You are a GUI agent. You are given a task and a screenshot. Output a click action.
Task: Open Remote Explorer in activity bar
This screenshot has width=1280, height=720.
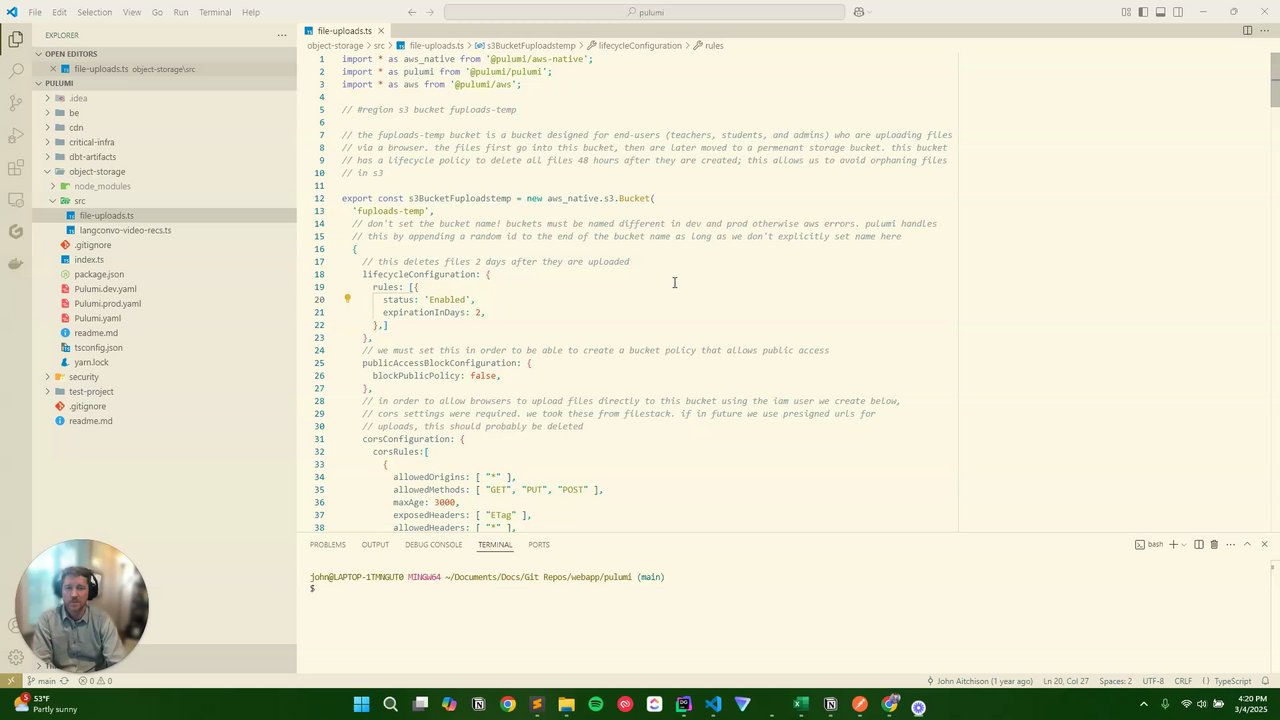click(x=15, y=199)
